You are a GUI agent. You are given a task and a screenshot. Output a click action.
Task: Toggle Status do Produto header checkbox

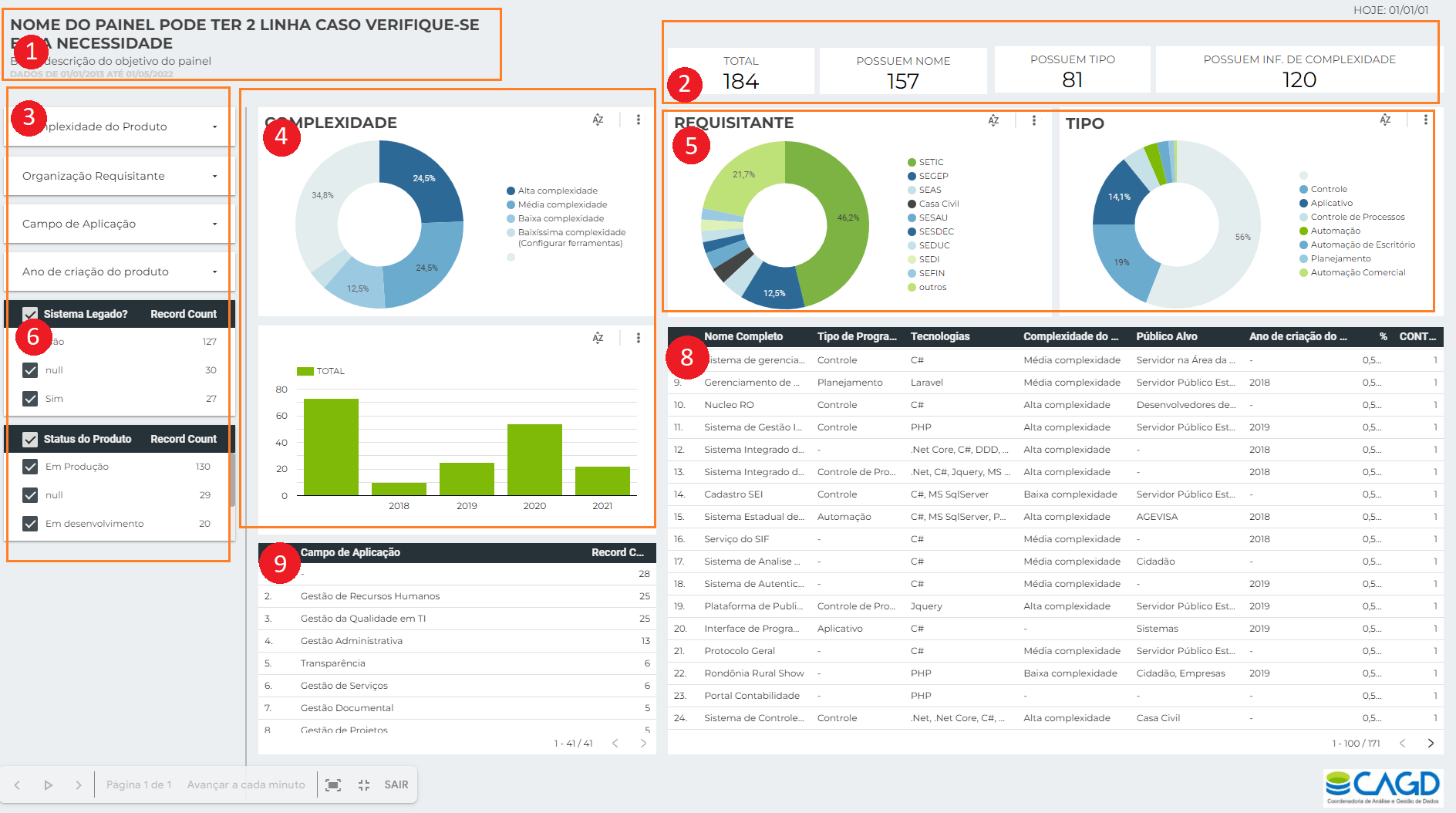[x=30, y=439]
